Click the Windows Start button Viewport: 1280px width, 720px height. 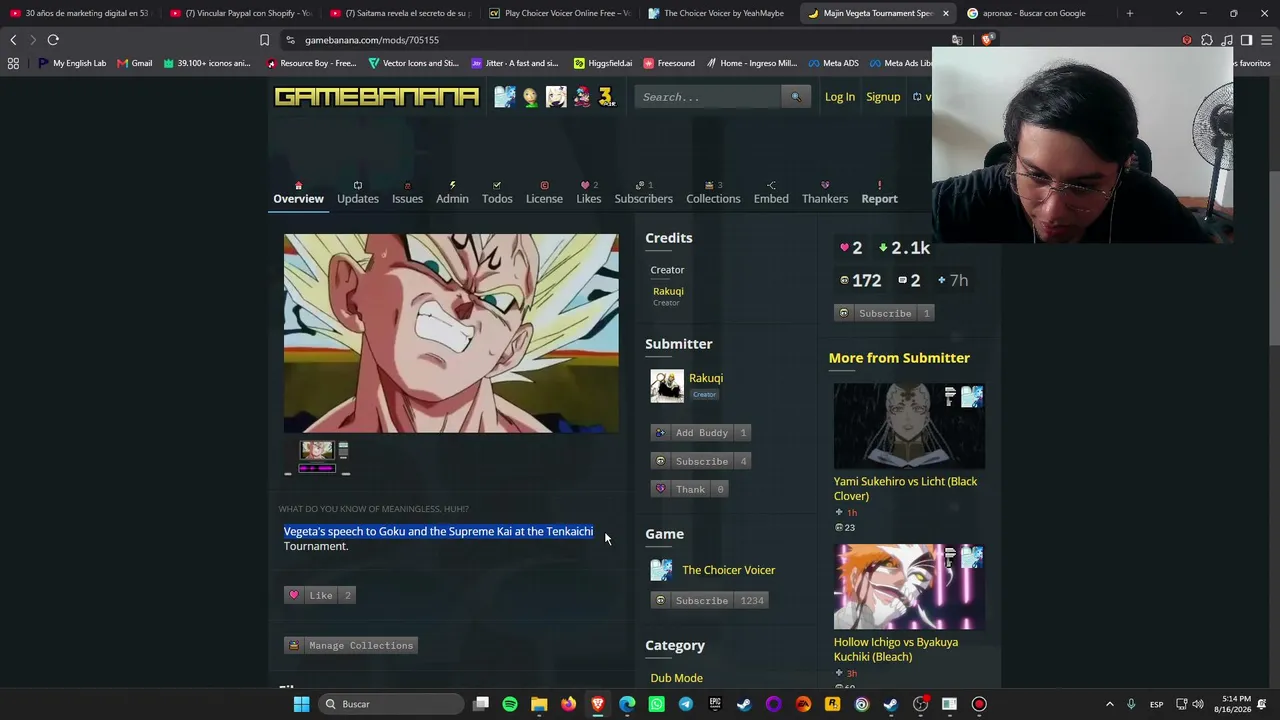301,704
